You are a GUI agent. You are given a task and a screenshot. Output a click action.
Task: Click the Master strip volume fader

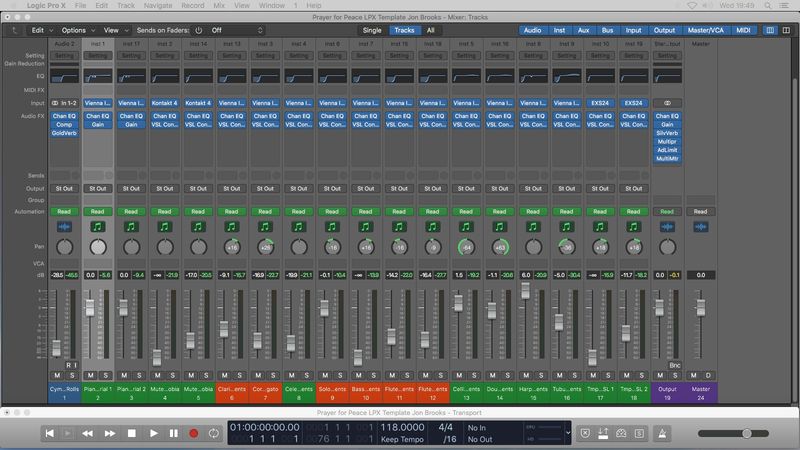701,308
